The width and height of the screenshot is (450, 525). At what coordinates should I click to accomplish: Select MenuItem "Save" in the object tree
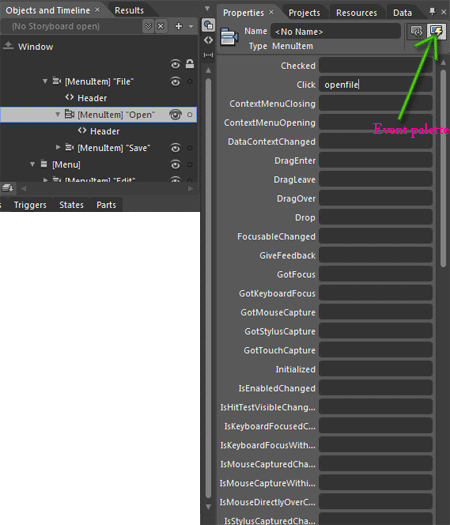[114, 148]
